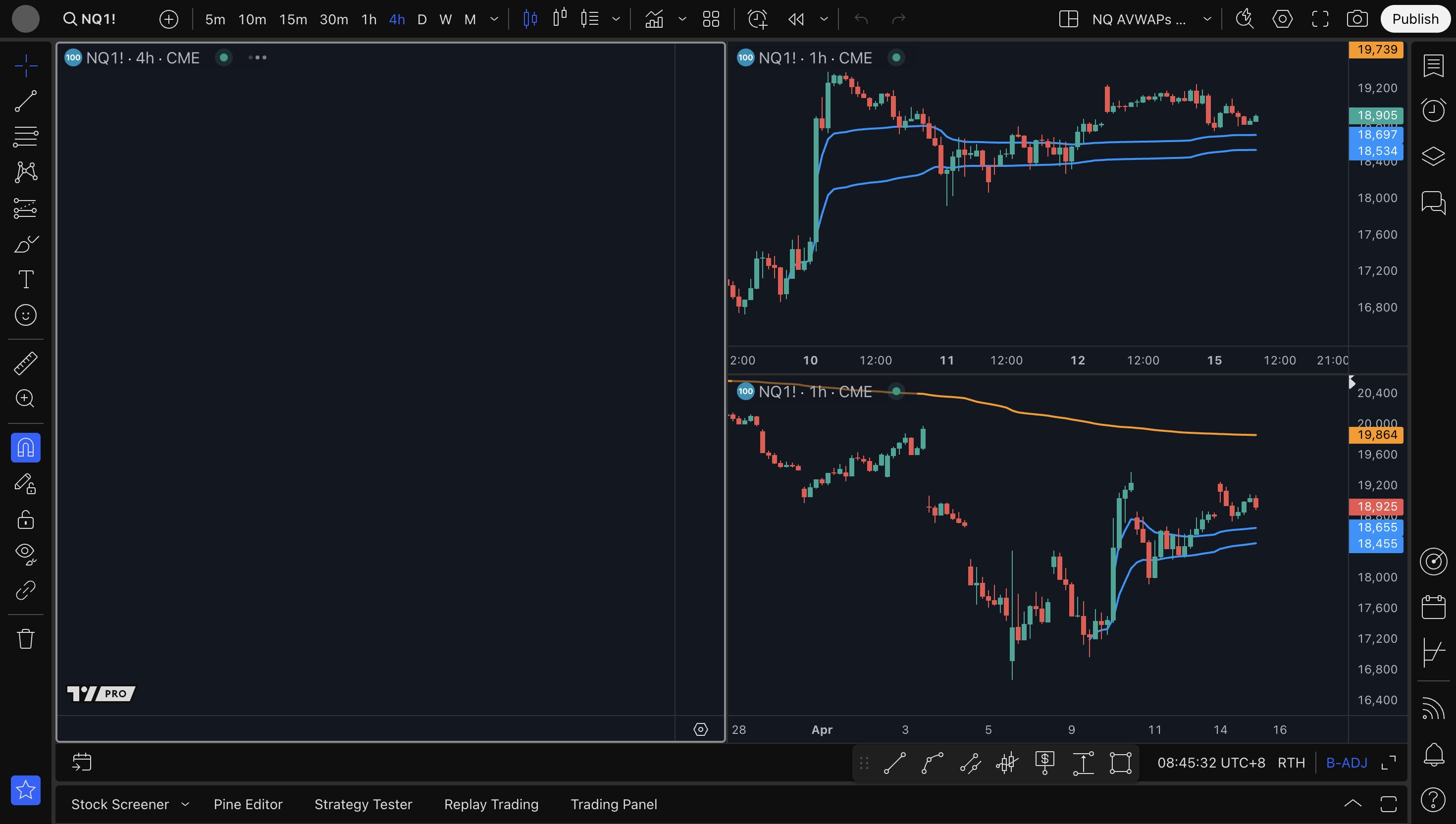This screenshot has width=1456, height=824.
Task: Toggle the magnet mode tool
Action: pos(25,448)
